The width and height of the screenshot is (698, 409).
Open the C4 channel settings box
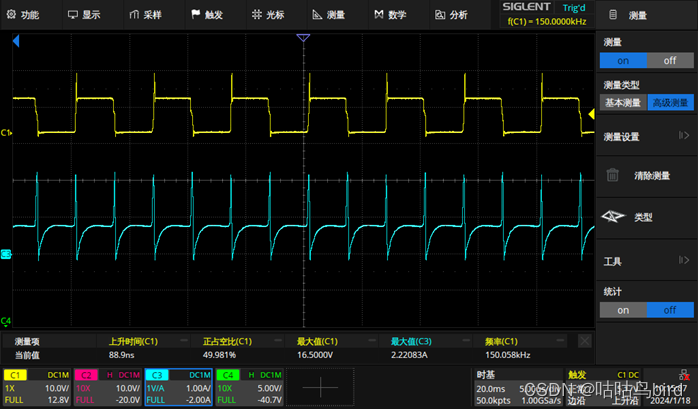pyautogui.click(x=249, y=387)
